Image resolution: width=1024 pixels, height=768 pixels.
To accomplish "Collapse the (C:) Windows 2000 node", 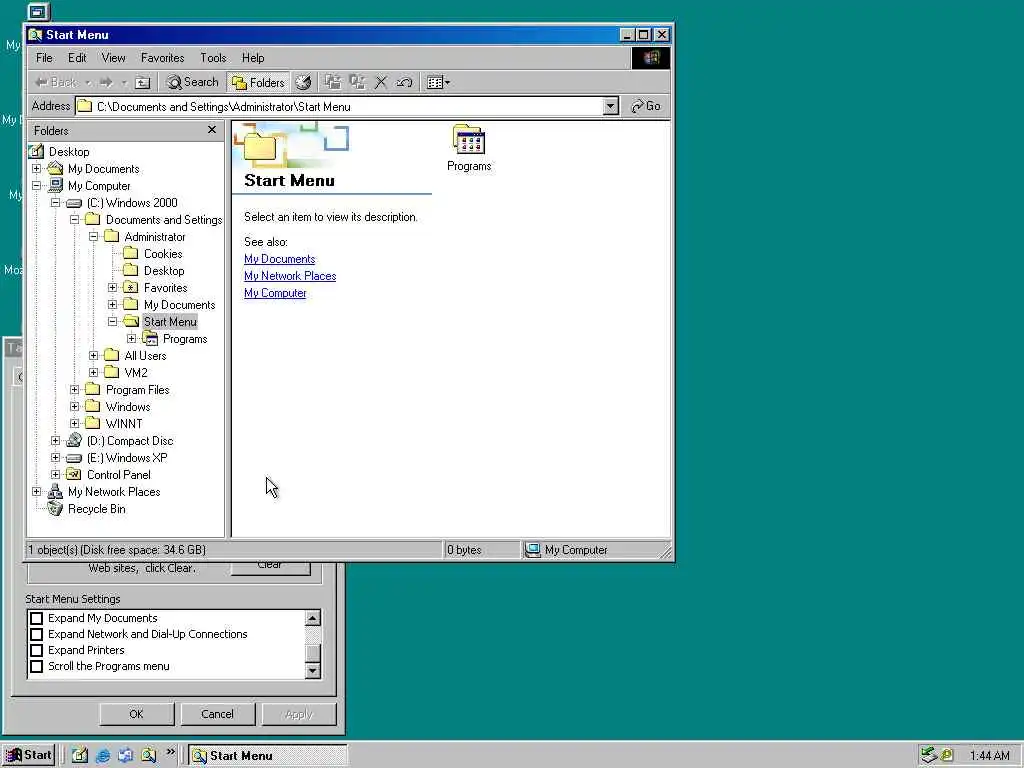I will [56, 202].
